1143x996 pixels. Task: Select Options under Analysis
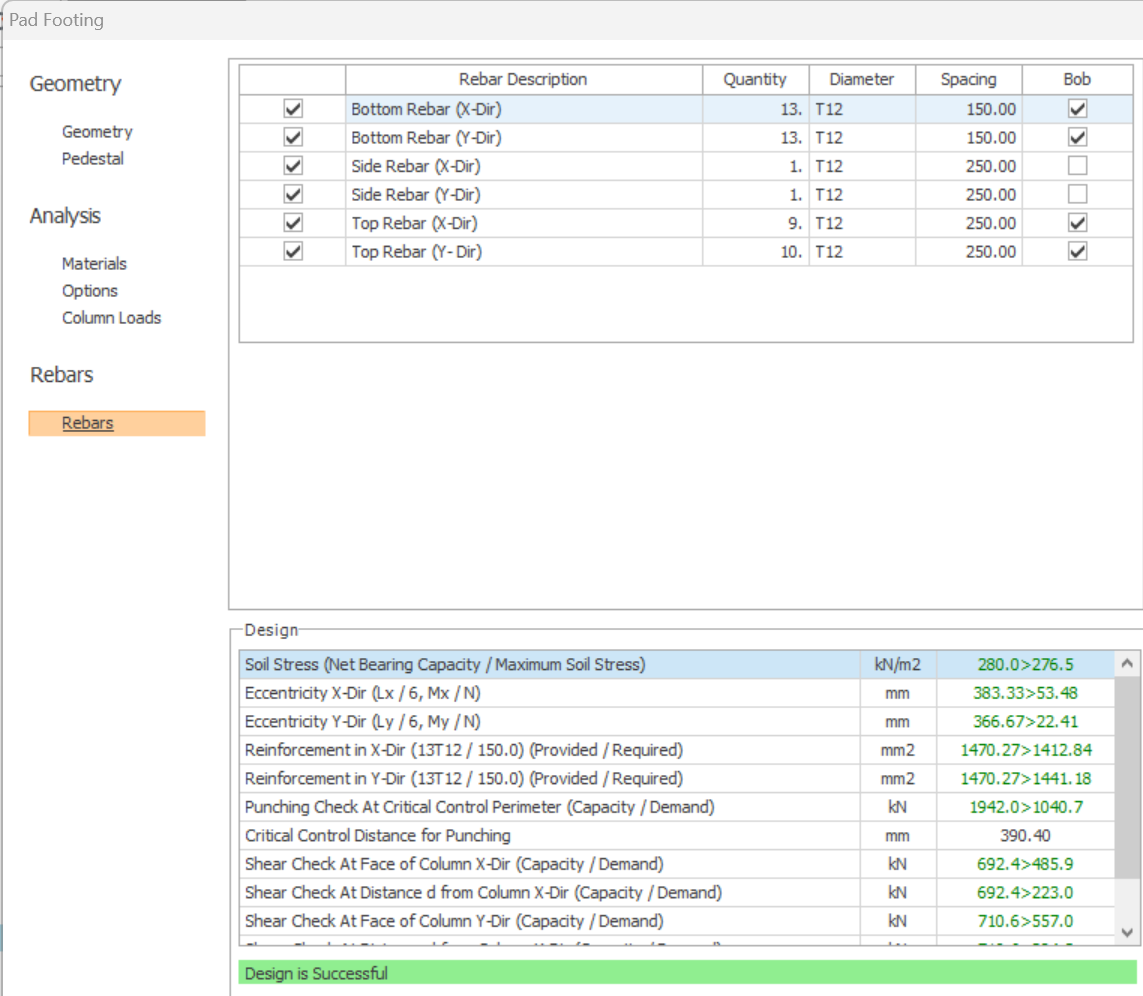(x=90, y=291)
